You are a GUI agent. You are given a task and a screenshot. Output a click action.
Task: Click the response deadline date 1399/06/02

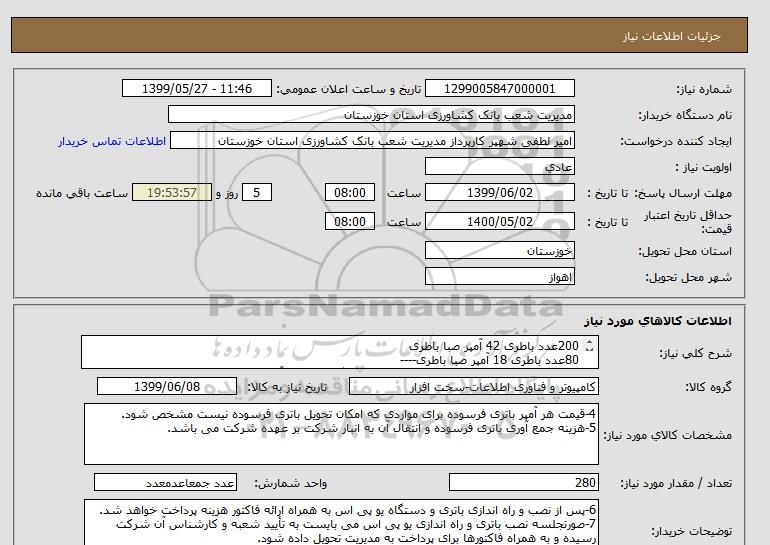click(499, 192)
